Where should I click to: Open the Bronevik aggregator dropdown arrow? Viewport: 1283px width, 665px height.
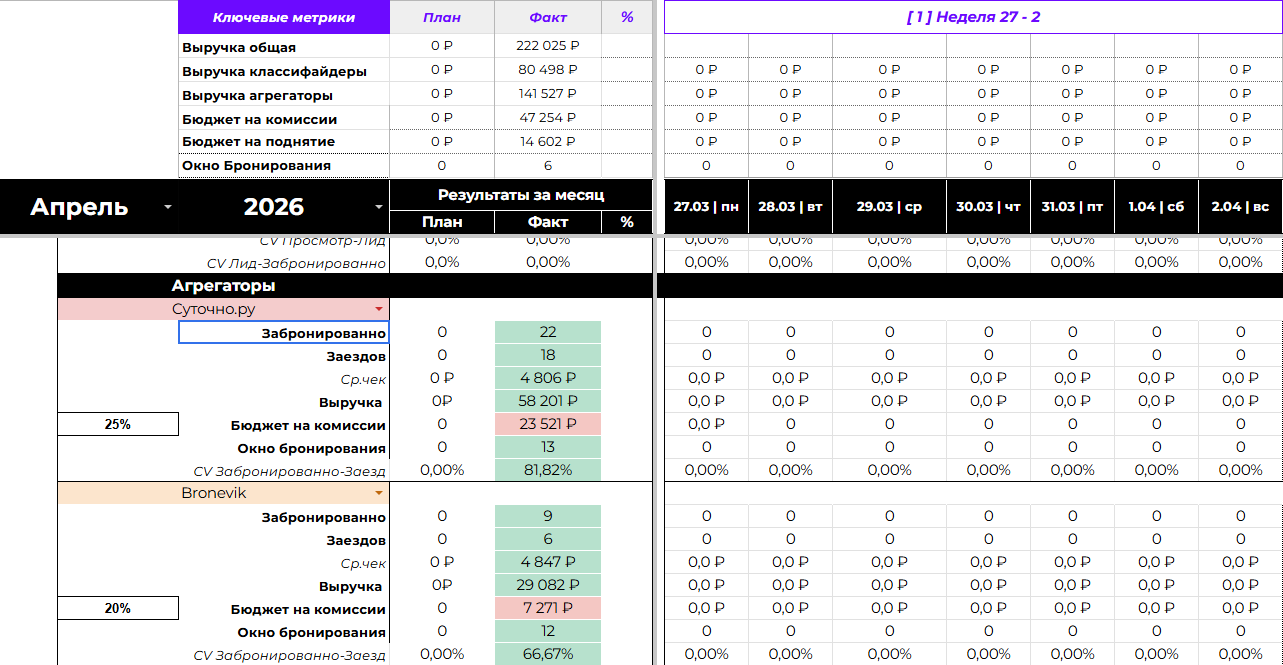tap(378, 493)
